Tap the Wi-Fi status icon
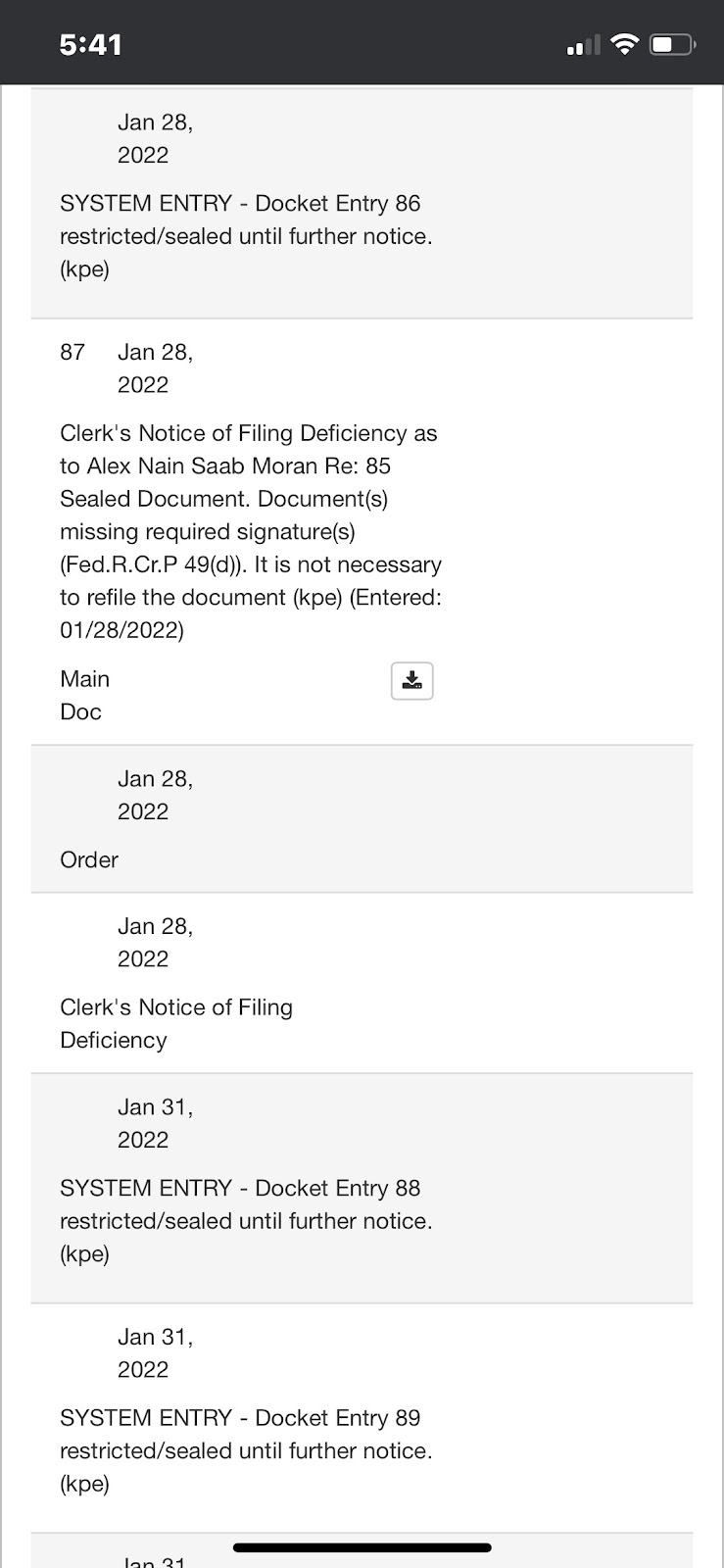Screen dimensions: 724x1568 pyautogui.click(x=623, y=44)
